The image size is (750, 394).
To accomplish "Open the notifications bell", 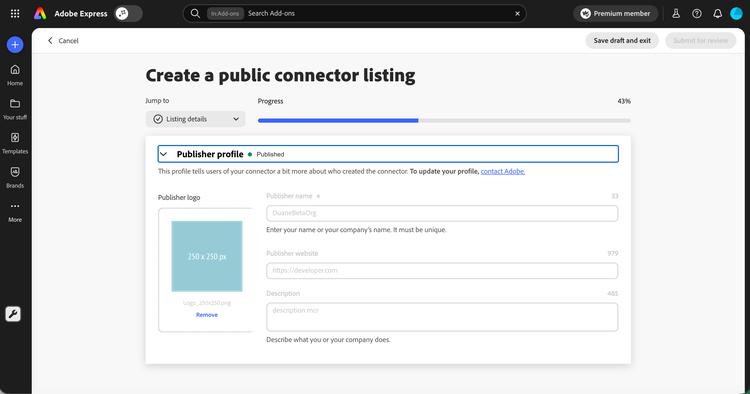I will tap(717, 13).
